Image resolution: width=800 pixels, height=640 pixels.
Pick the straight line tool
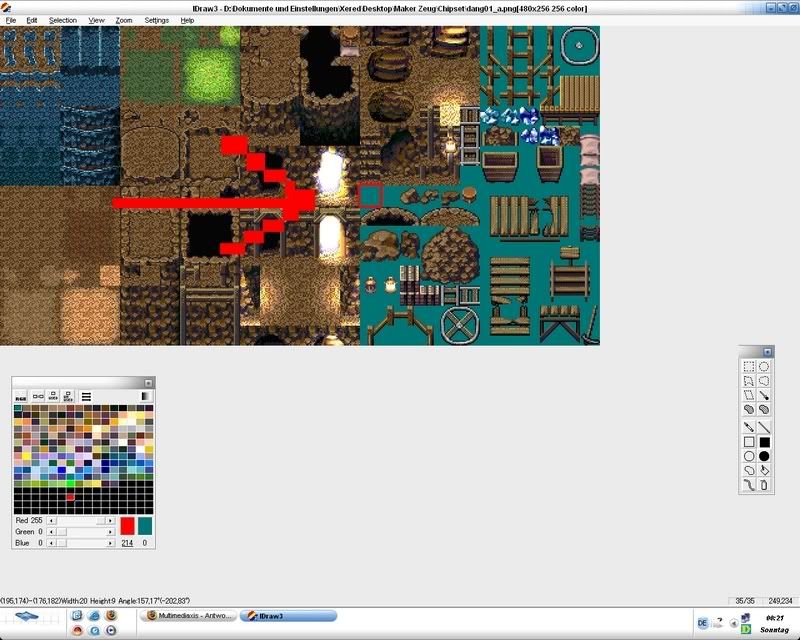click(x=764, y=426)
